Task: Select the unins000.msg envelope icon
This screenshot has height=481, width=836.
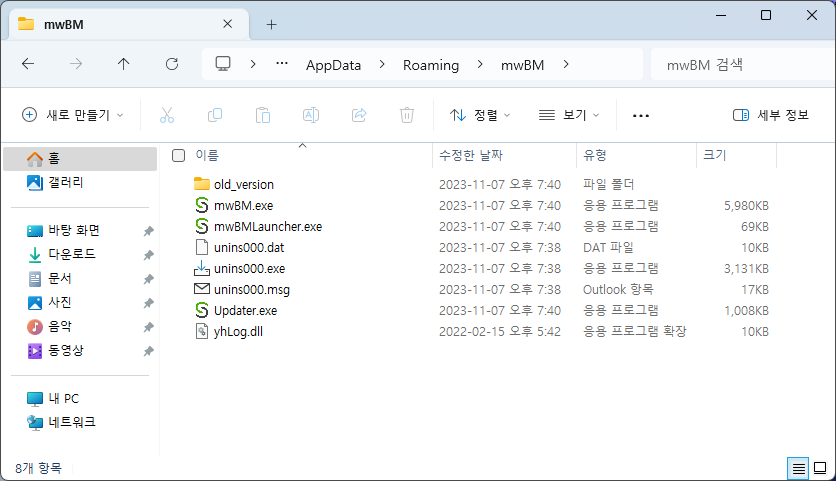Action: point(202,289)
